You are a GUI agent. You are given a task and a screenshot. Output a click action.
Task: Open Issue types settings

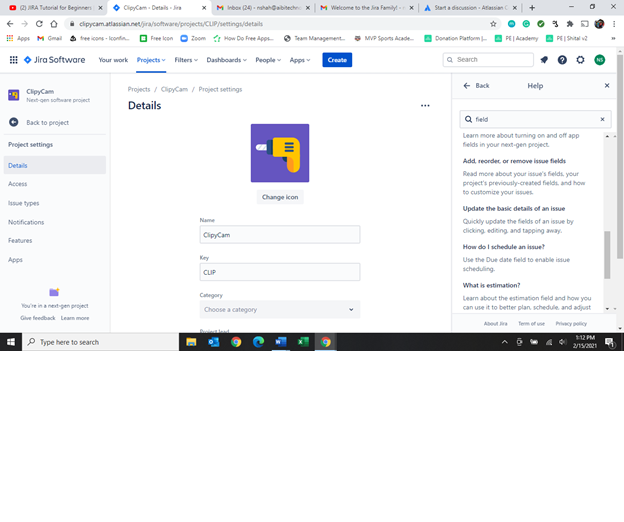tap(23, 203)
